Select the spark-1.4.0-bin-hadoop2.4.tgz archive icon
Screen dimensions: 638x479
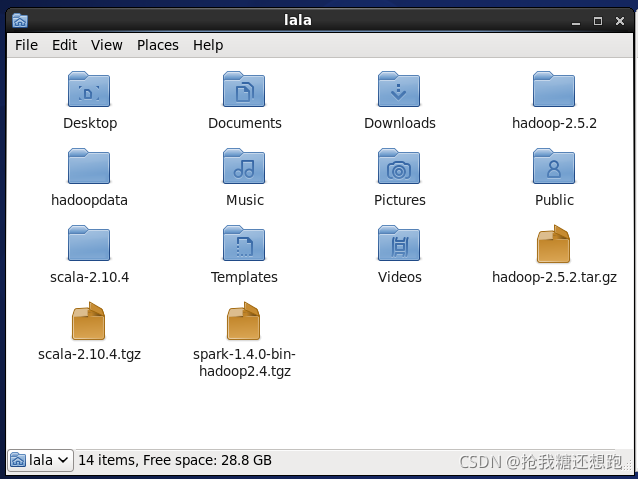(x=244, y=321)
